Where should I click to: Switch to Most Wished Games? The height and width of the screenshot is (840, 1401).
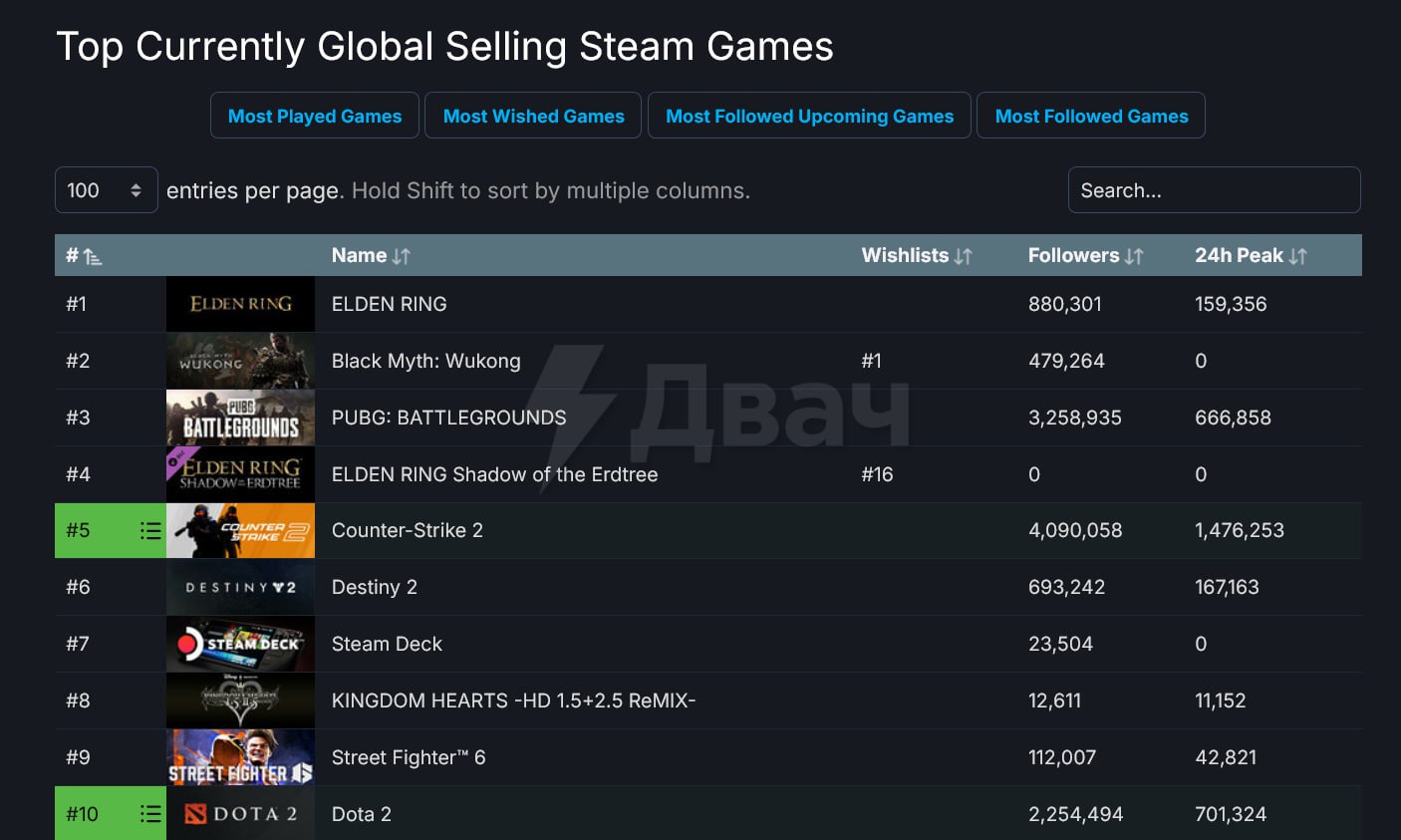[533, 116]
